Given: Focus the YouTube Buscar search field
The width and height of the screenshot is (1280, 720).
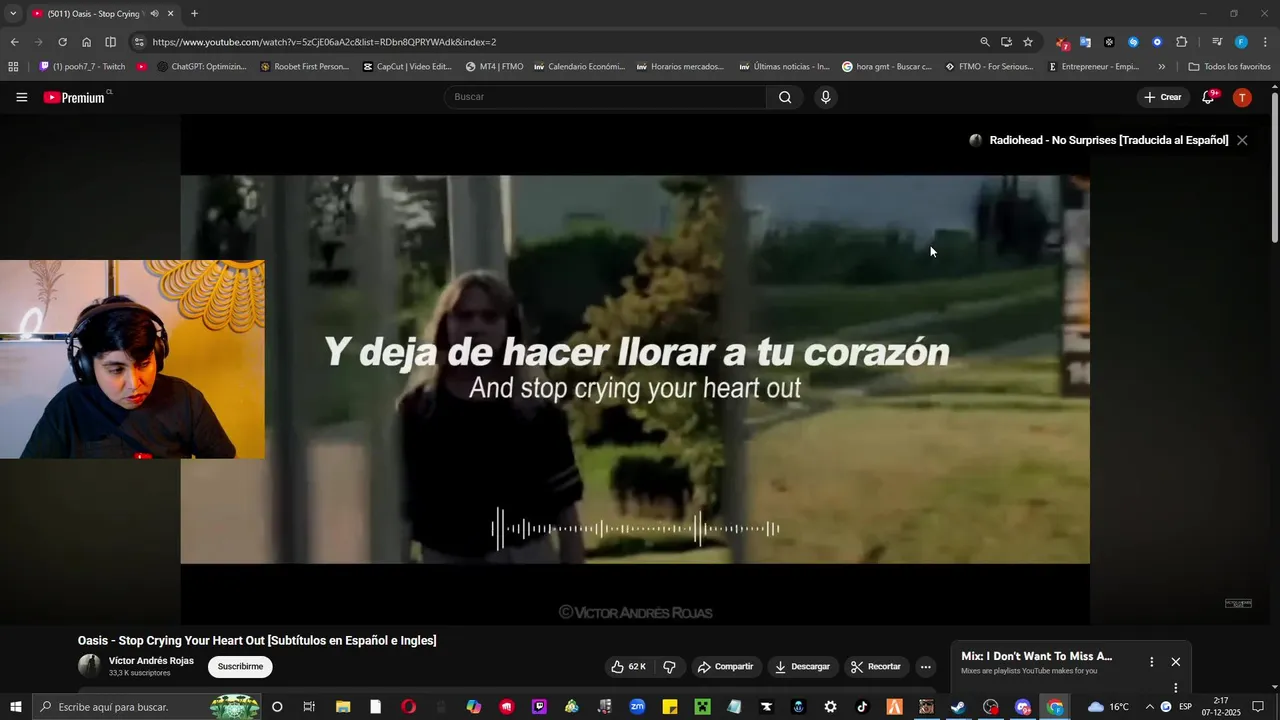Looking at the screenshot, I should click(x=605, y=97).
